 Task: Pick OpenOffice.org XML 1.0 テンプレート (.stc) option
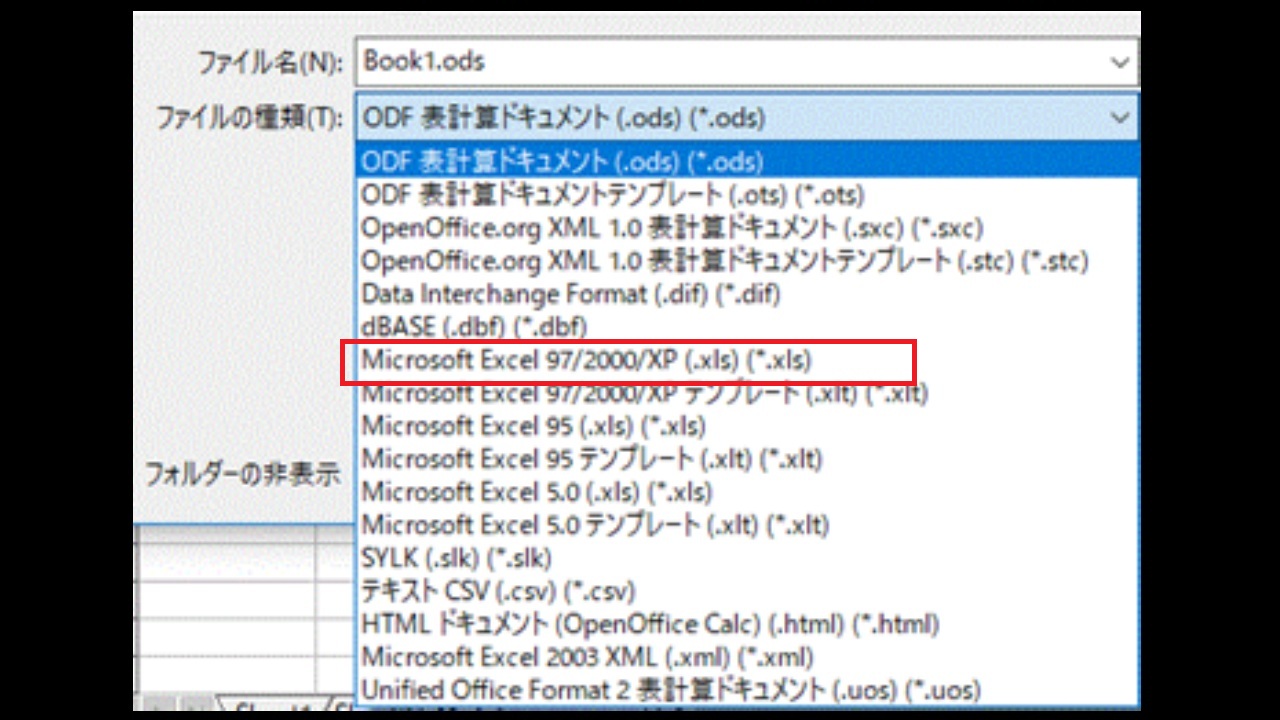click(724, 261)
